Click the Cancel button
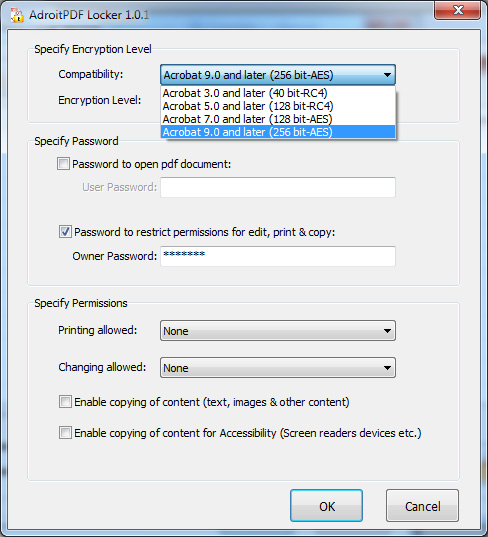488x537 pixels. pos(422,506)
